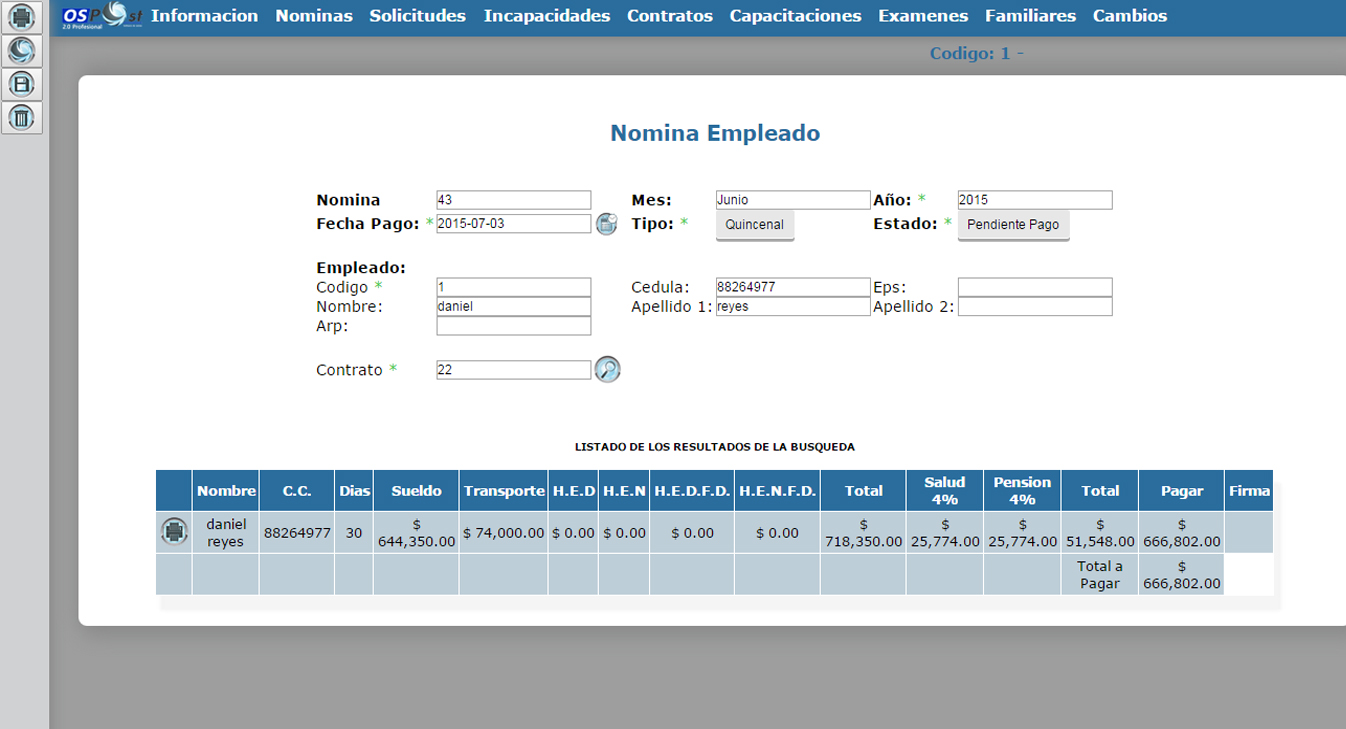This screenshot has height=729, width=1346.
Task: Click the swirl logo button in the left sidebar
Action: tap(21, 50)
